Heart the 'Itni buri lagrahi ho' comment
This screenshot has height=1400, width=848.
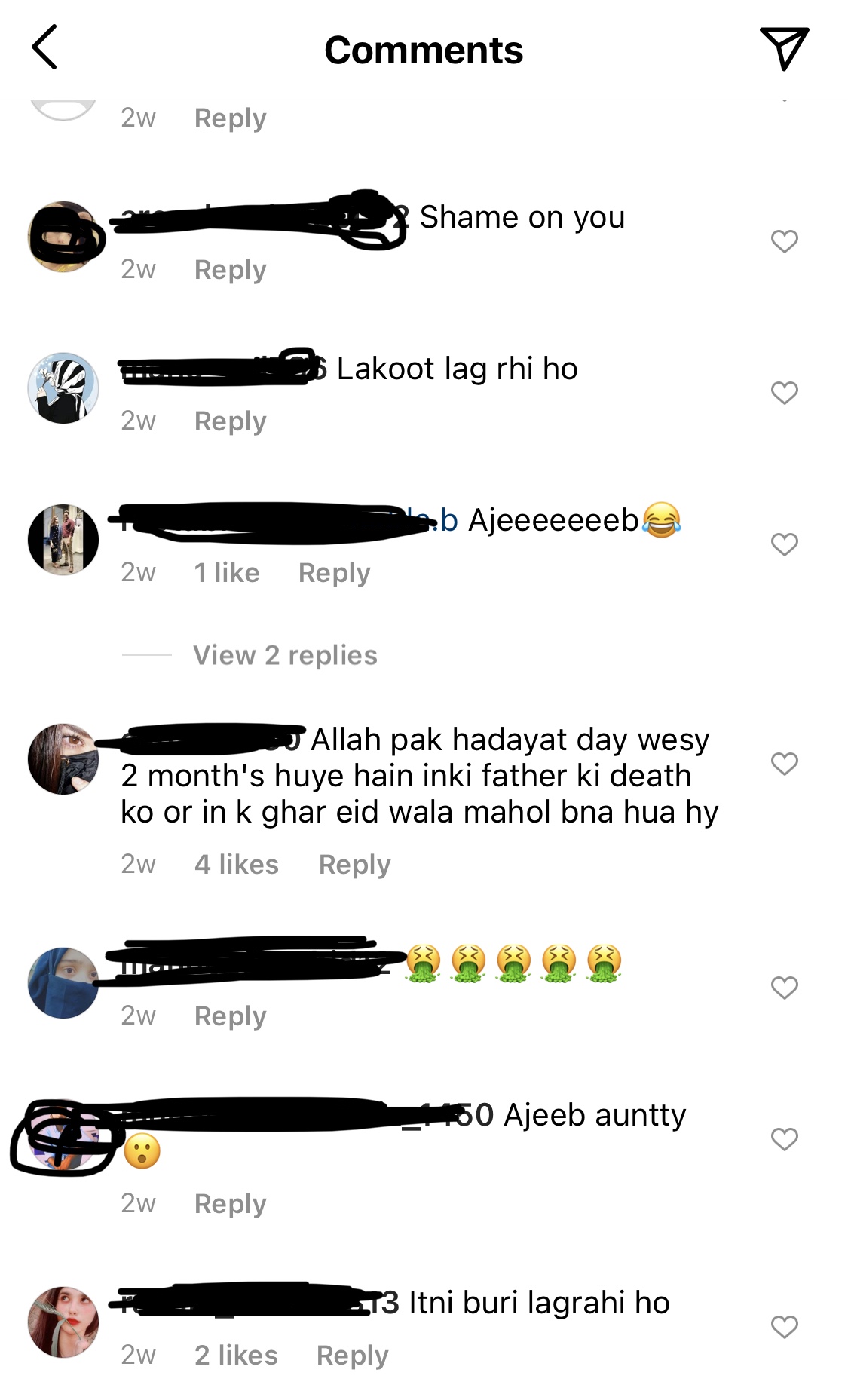[785, 1327]
